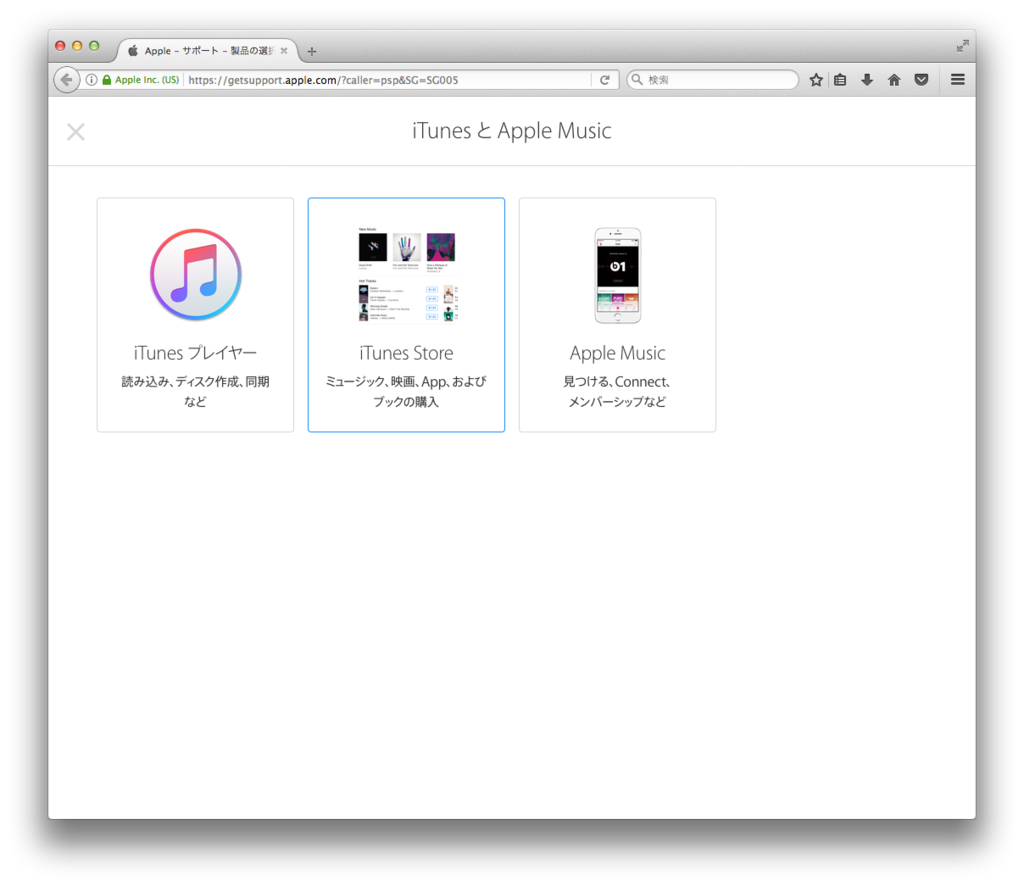Click the Apple logo favicon on the tab
The width and height of the screenshot is (1024, 886).
[x=133, y=50]
